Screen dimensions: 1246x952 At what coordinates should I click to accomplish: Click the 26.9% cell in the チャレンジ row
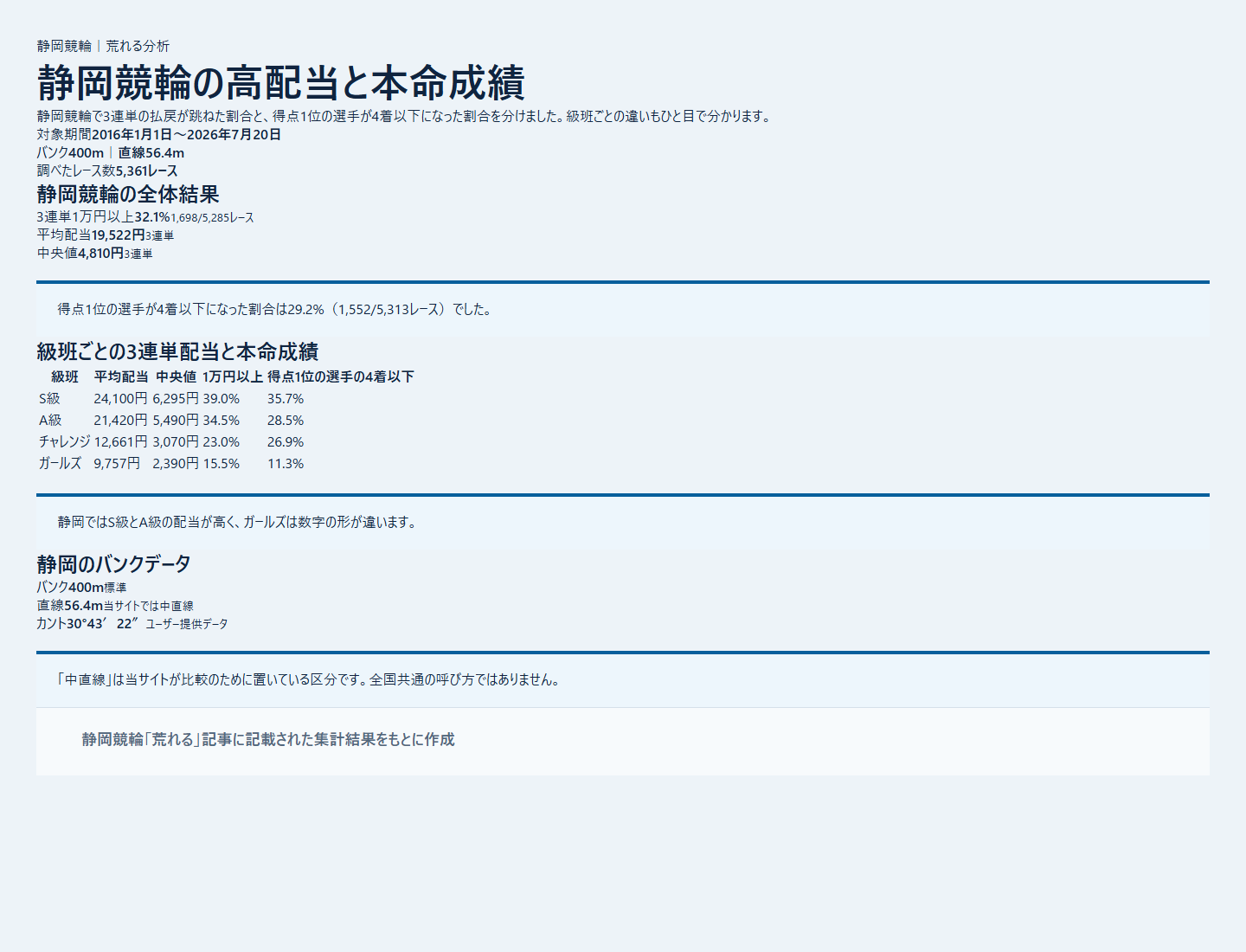[x=286, y=442]
